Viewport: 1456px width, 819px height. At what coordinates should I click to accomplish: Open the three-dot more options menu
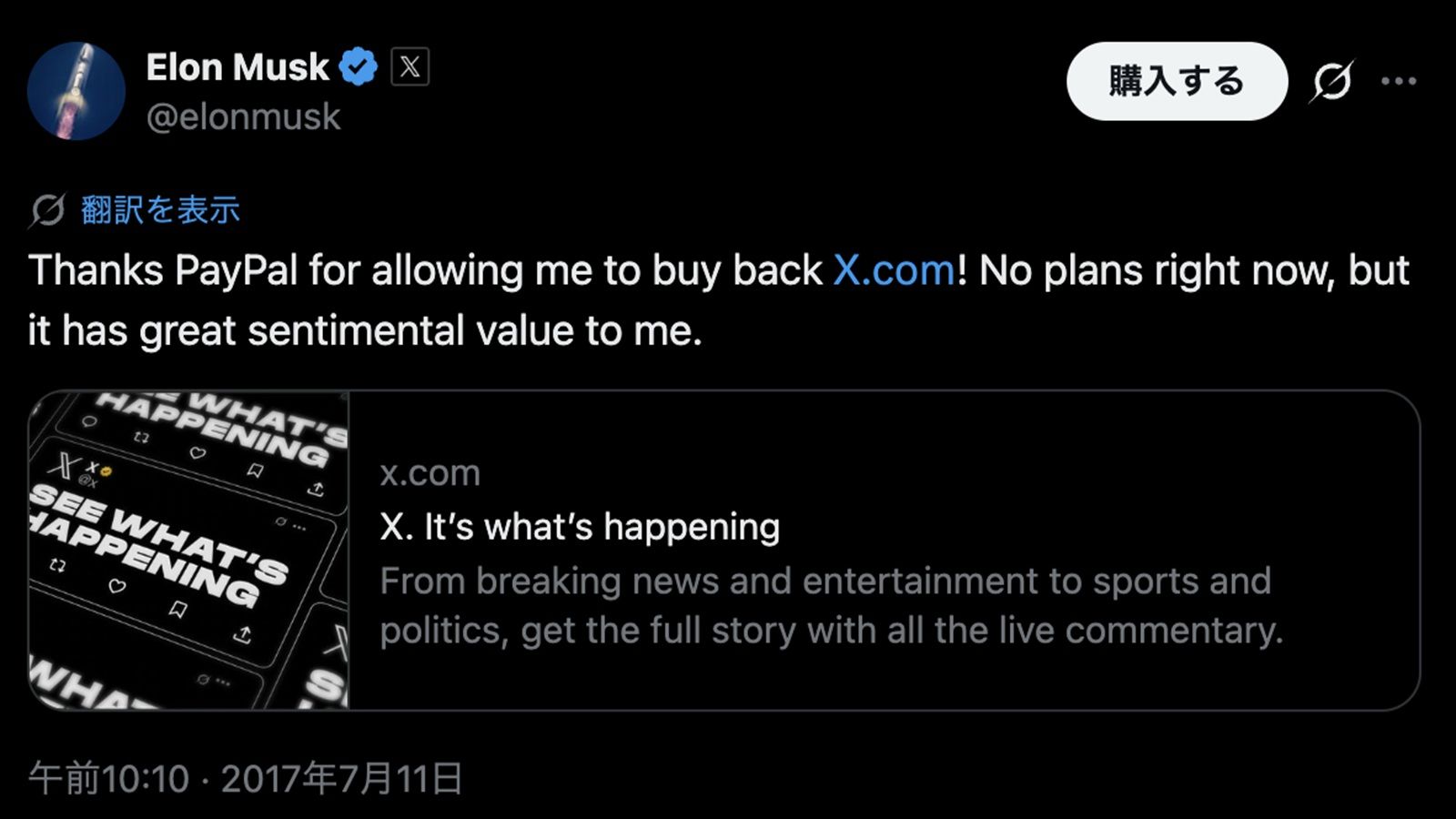coord(1399,82)
